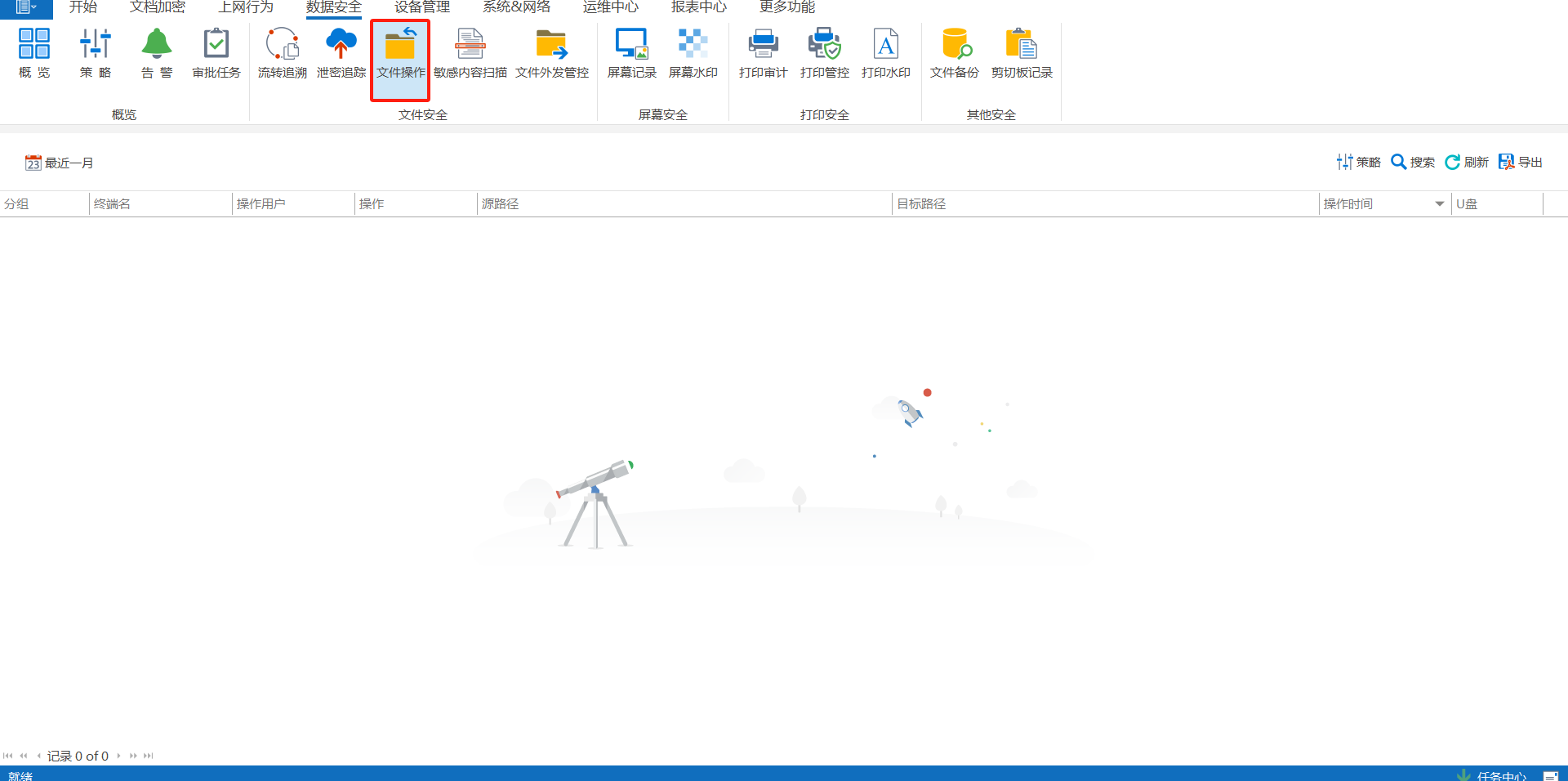Open the 屏幕水印 screen watermark icon
The height and width of the screenshot is (781, 1568).
[693, 53]
